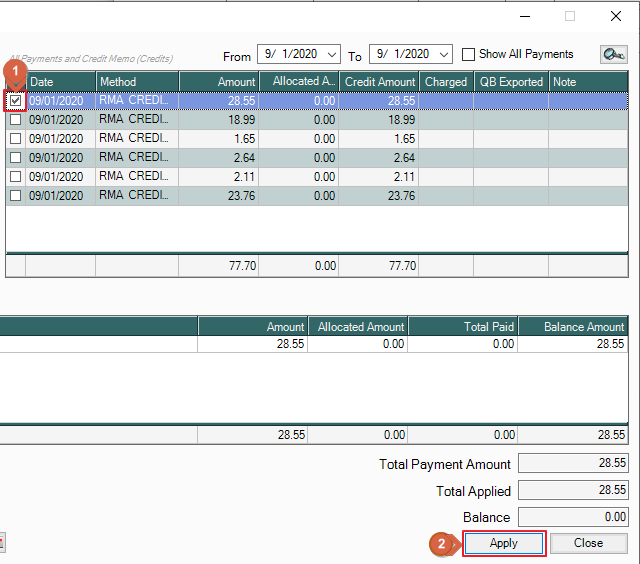Click the QB Exported column header
The height and width of the screenshot is (564, 640).
[511, 82]
